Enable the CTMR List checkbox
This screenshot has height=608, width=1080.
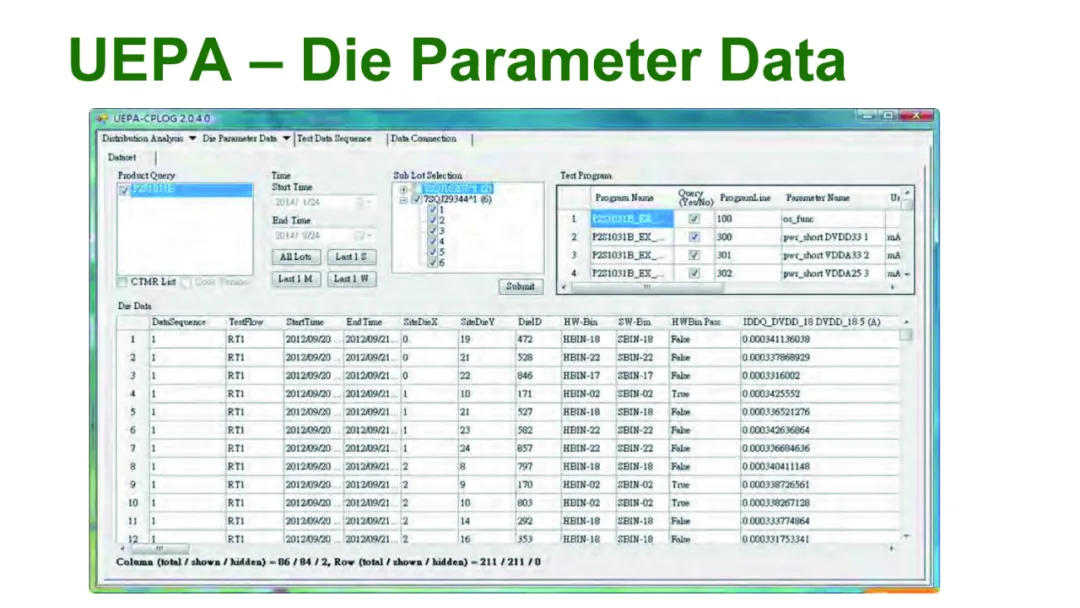[x=123, y=282]
